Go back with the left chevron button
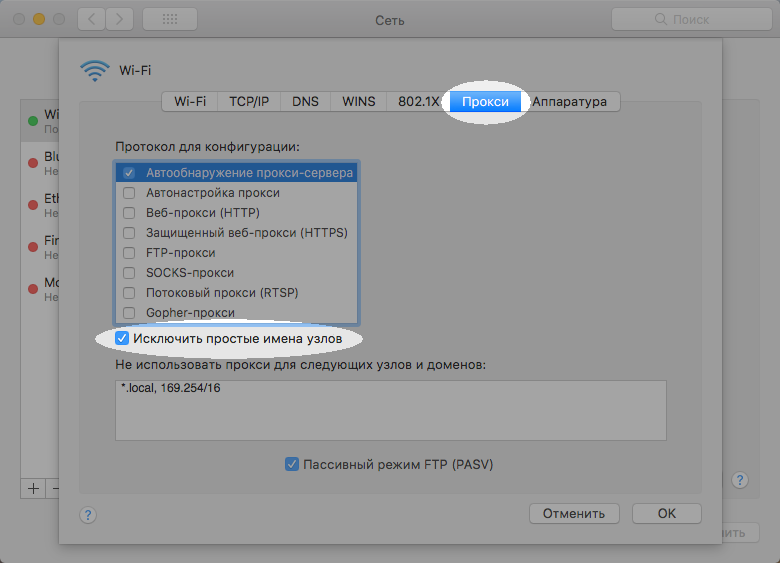This screenshot has width=780, height=563. [92, 19]
